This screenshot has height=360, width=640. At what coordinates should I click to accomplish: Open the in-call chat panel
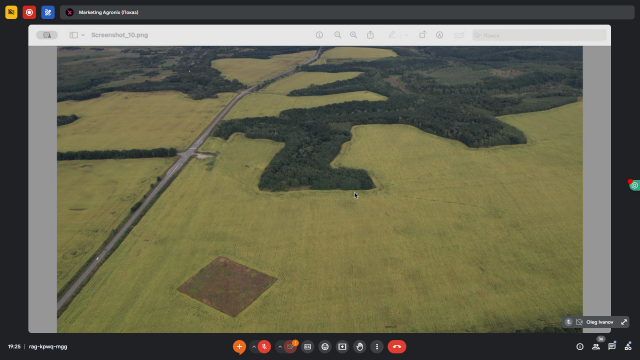pyautogui.click(x=611, y=347)
